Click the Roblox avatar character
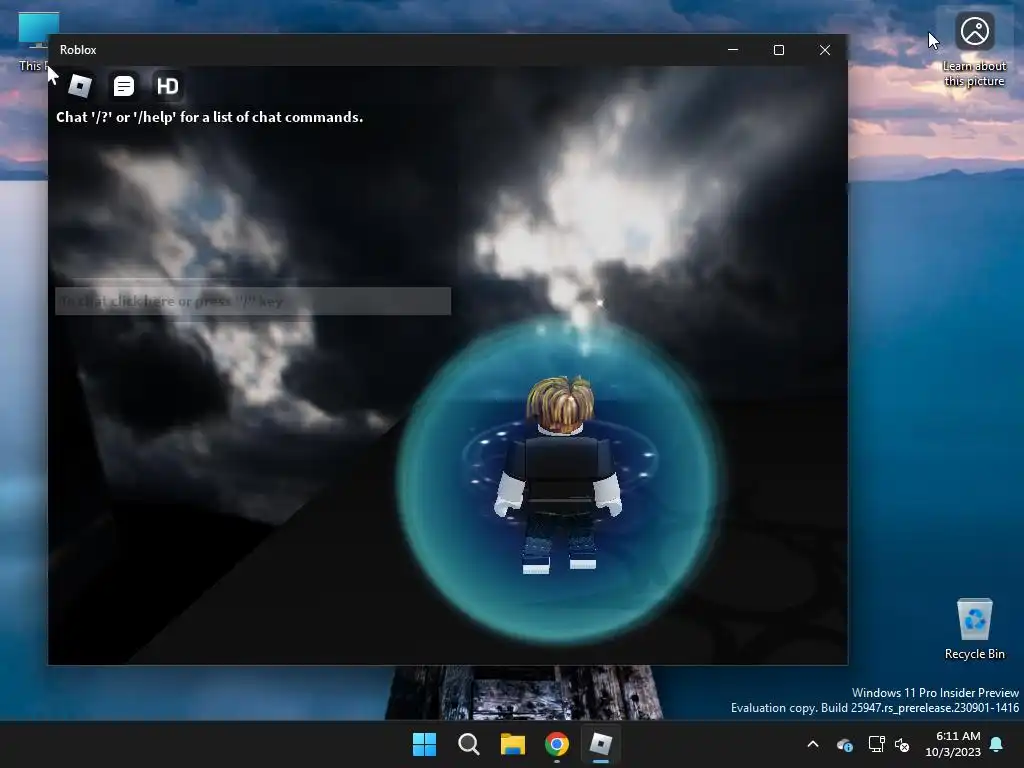The height and width of the screenshot is (768, 1024). pyautogui.click(x=560, y=474)
